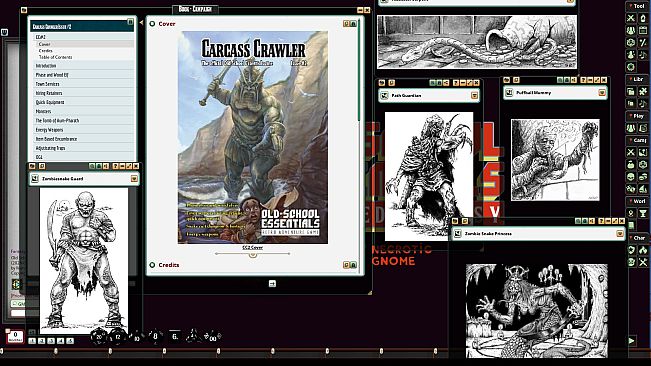Open the people icon in Tool section
The image size is (651, 366).
point(631,30)
